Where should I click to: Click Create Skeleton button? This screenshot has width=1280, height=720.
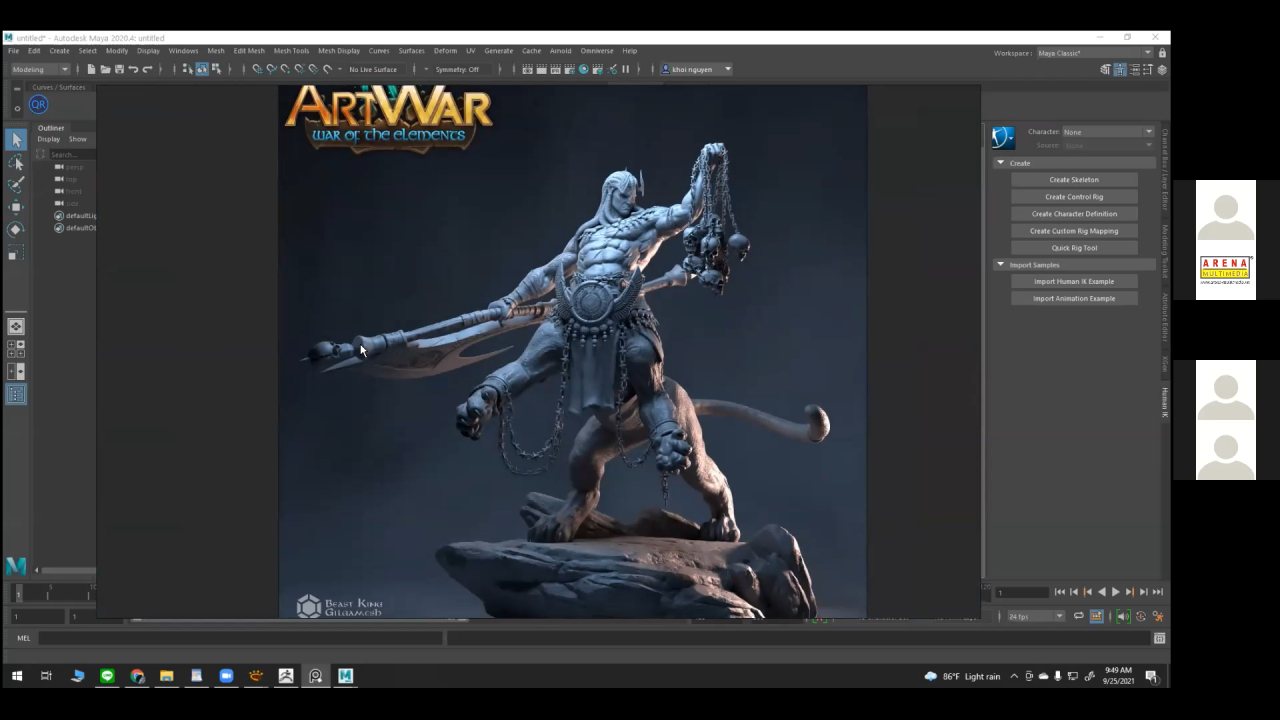coord(1074,180)
